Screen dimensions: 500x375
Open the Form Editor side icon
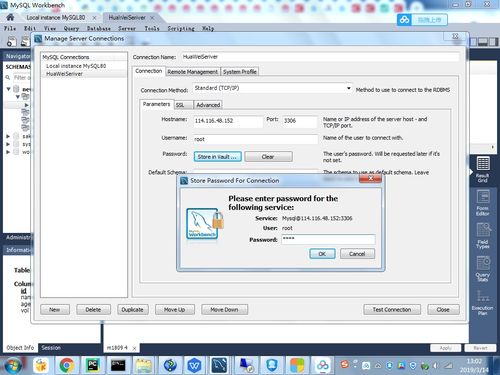483,202
